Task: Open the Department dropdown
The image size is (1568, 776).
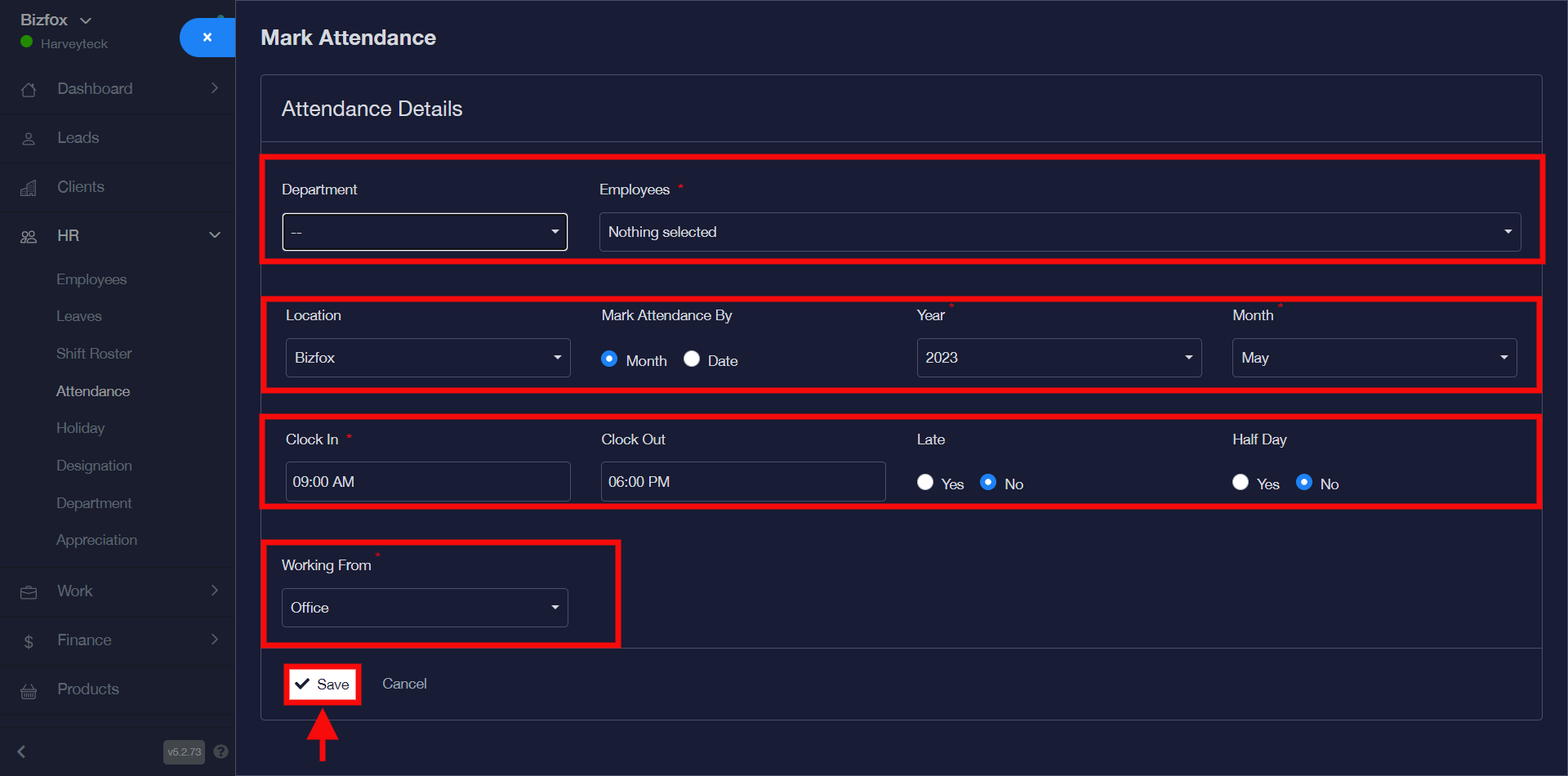Action: pos(425,232)
